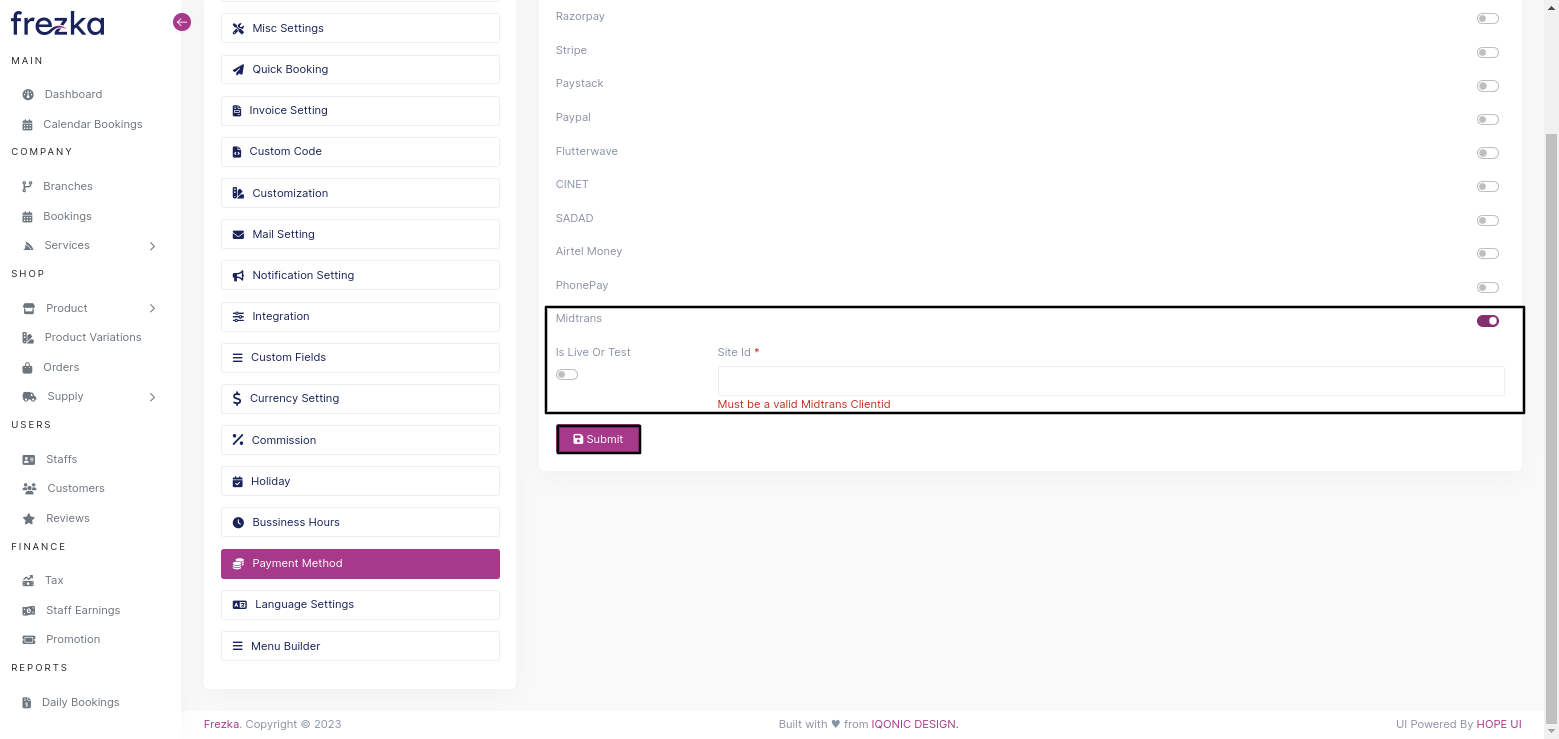Click the Dashboard globe icon
Screen dimensions: 1559x739
(28, 94)
